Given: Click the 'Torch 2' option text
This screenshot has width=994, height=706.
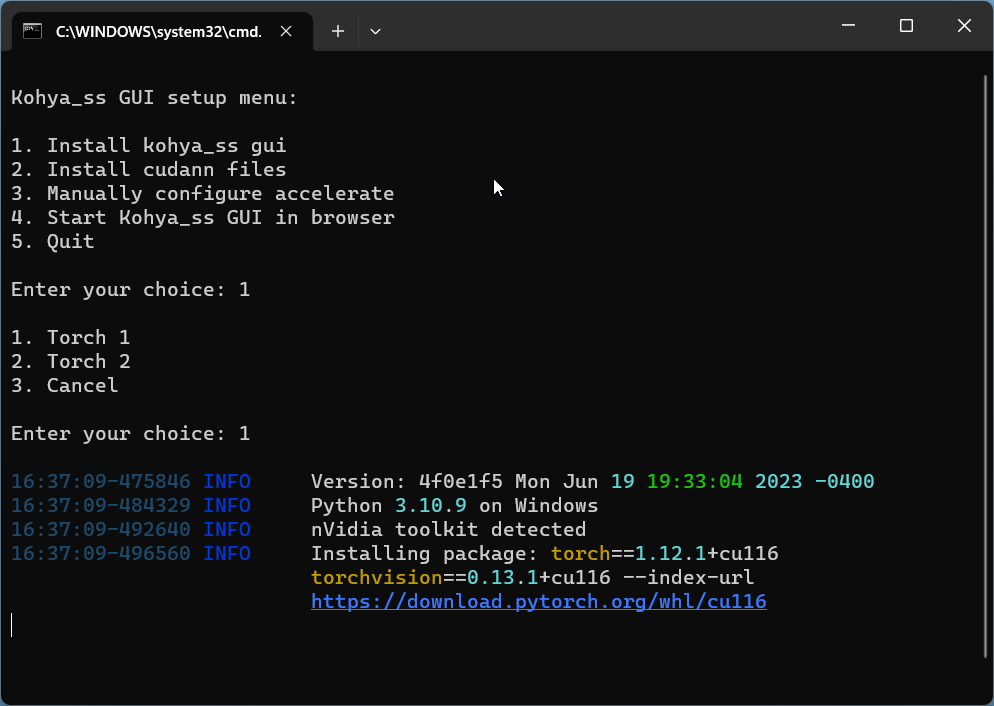Looking at the screenshot, I should [x=70, y=362].
